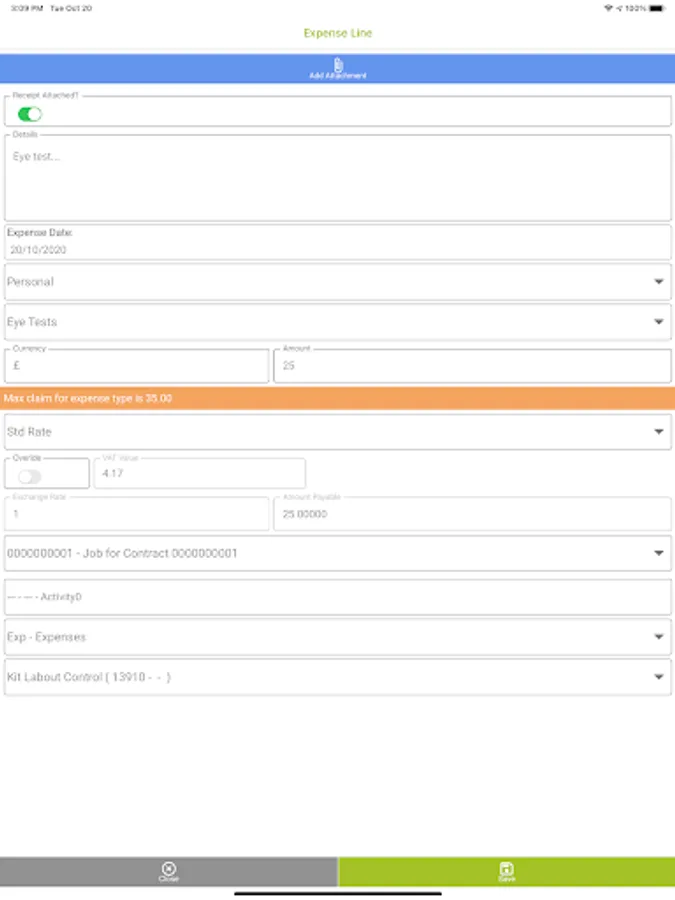Open the Std Rate VAT dropdown
This screenshot has height=900, width=675.
click(x=337, y=432)
